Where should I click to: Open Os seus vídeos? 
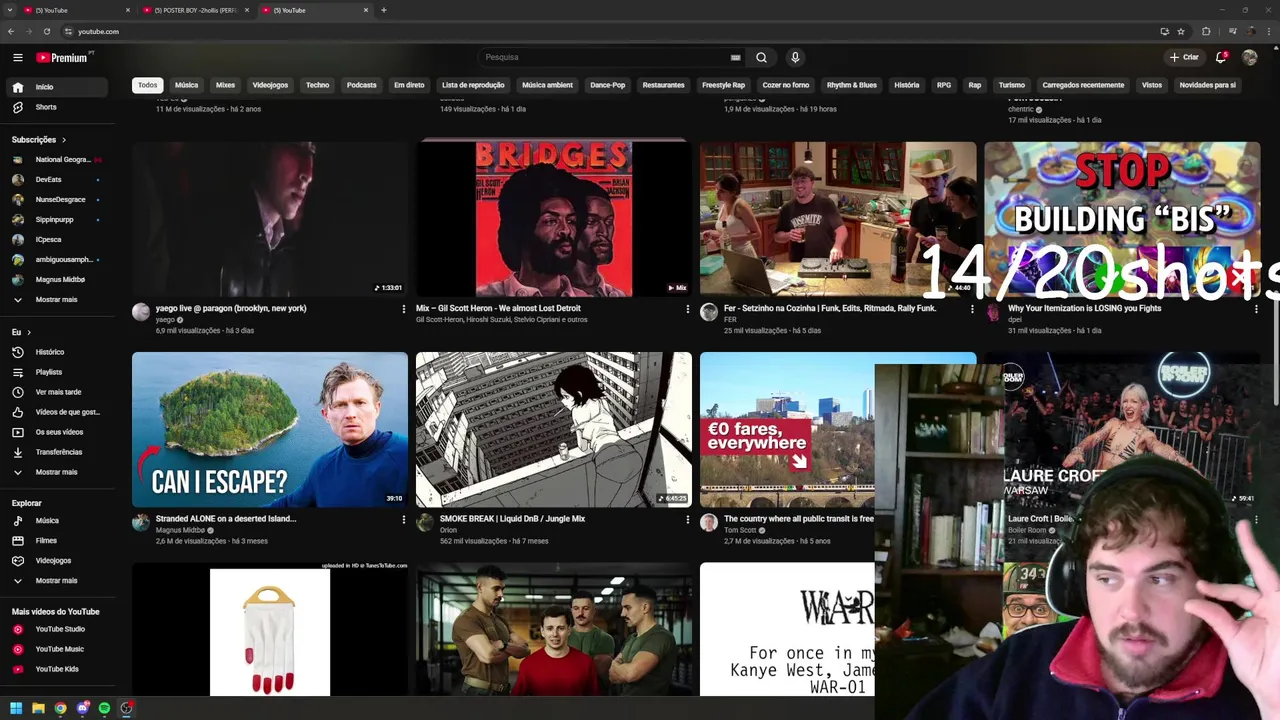57,432
